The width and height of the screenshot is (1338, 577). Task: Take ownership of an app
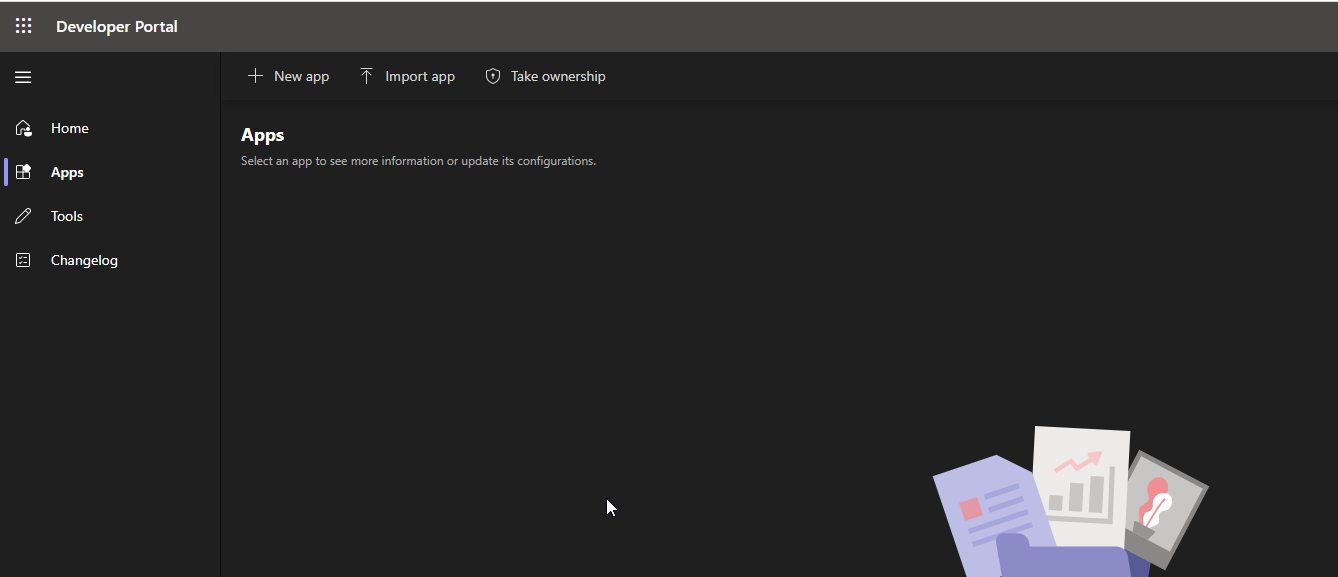[558, 75]
